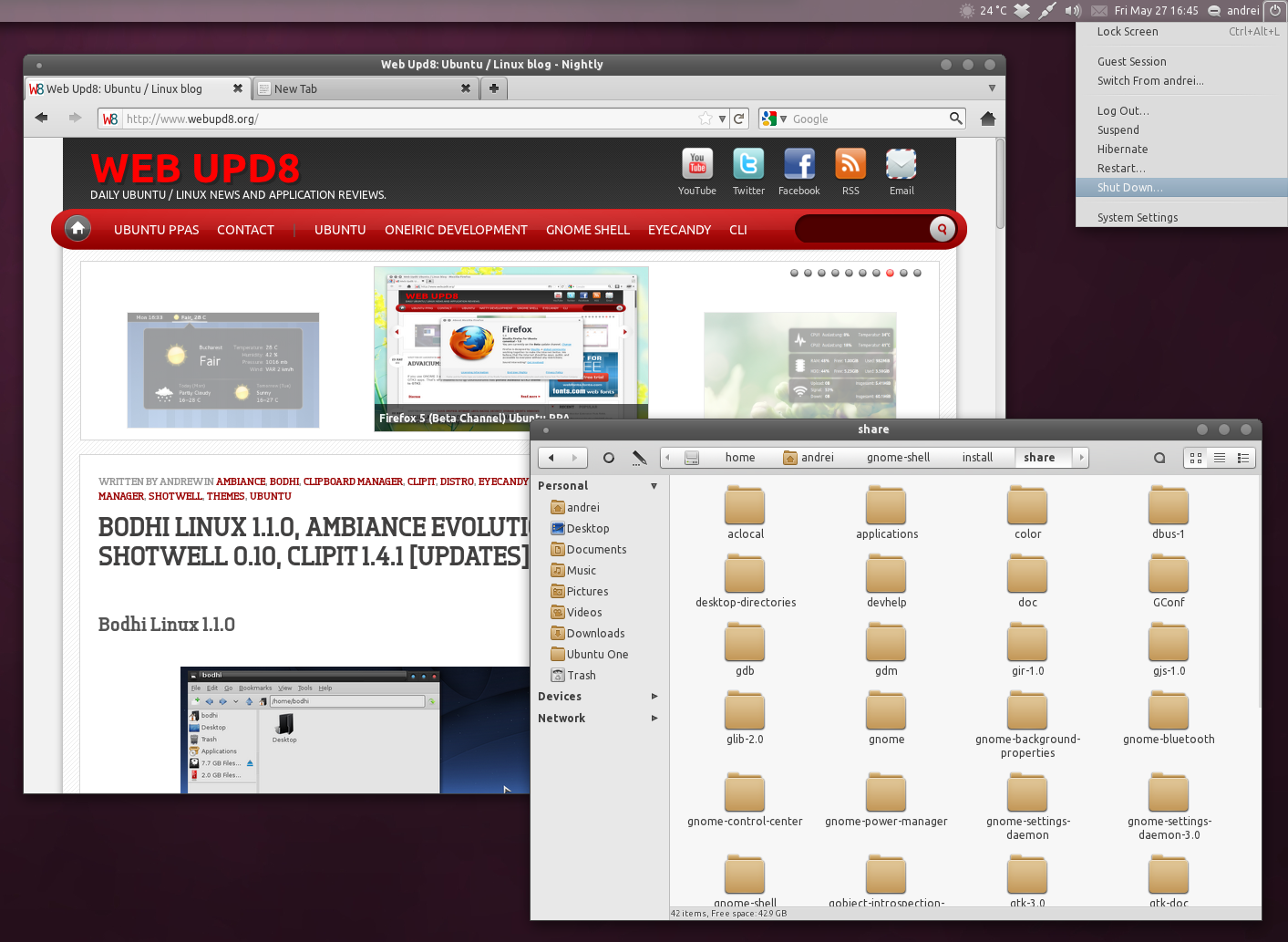Expand the Network sidebar section
Image resolution: width=1288 pixels, height=942 pixels.
tap(654, 719)
